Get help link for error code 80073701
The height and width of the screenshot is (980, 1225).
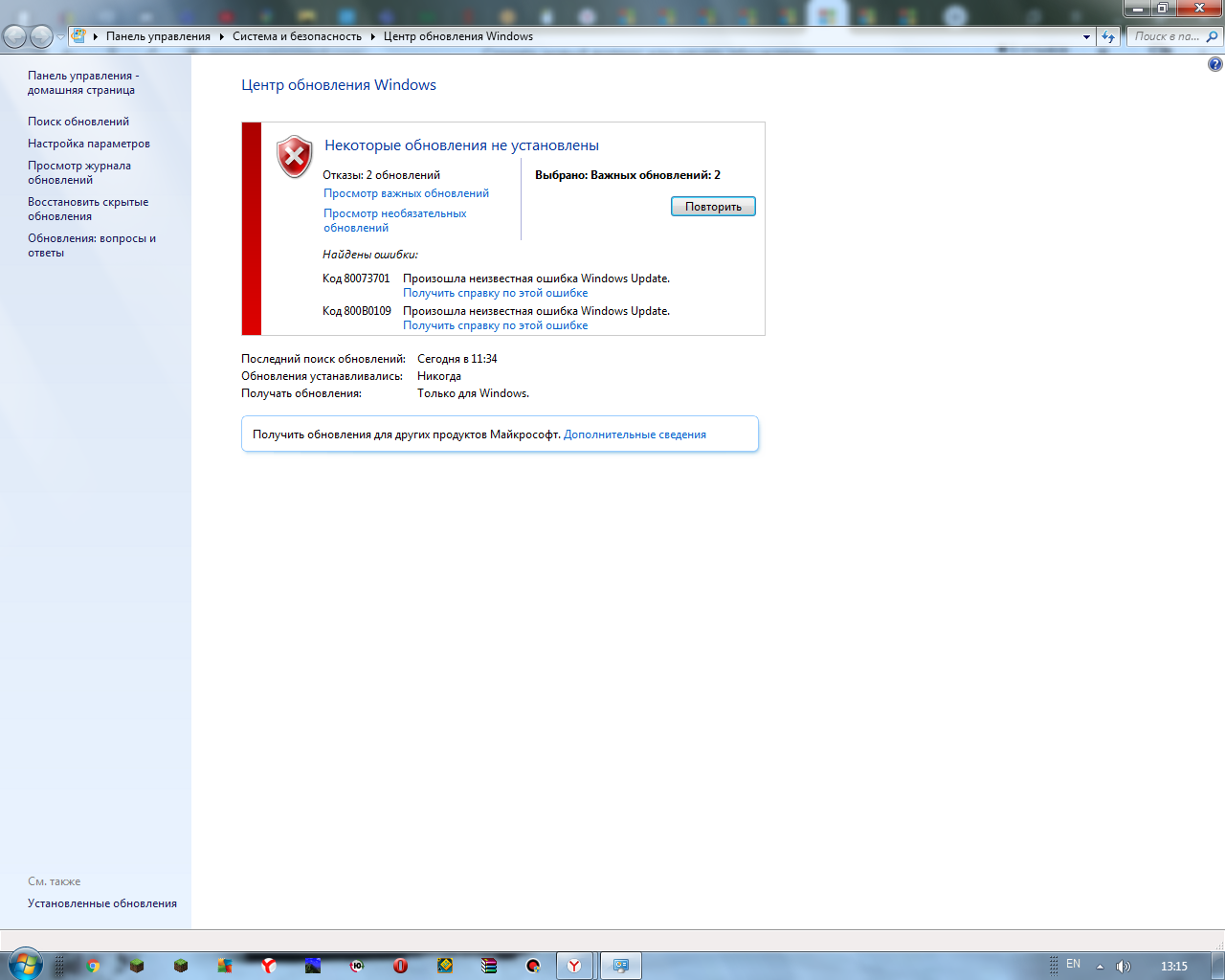(x=496, y=293)
